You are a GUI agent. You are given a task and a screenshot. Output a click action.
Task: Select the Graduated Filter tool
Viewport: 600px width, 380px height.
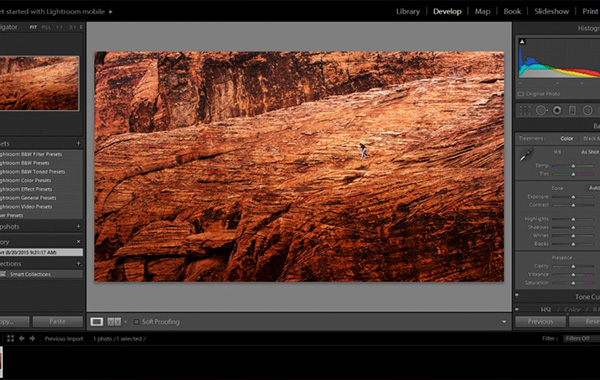[572, 111]
